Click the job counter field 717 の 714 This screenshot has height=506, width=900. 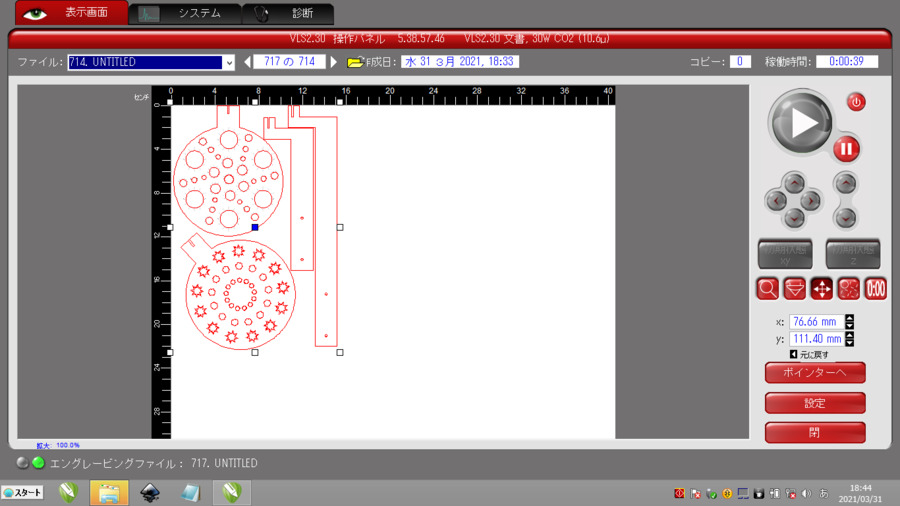click(x=289, y=61)
